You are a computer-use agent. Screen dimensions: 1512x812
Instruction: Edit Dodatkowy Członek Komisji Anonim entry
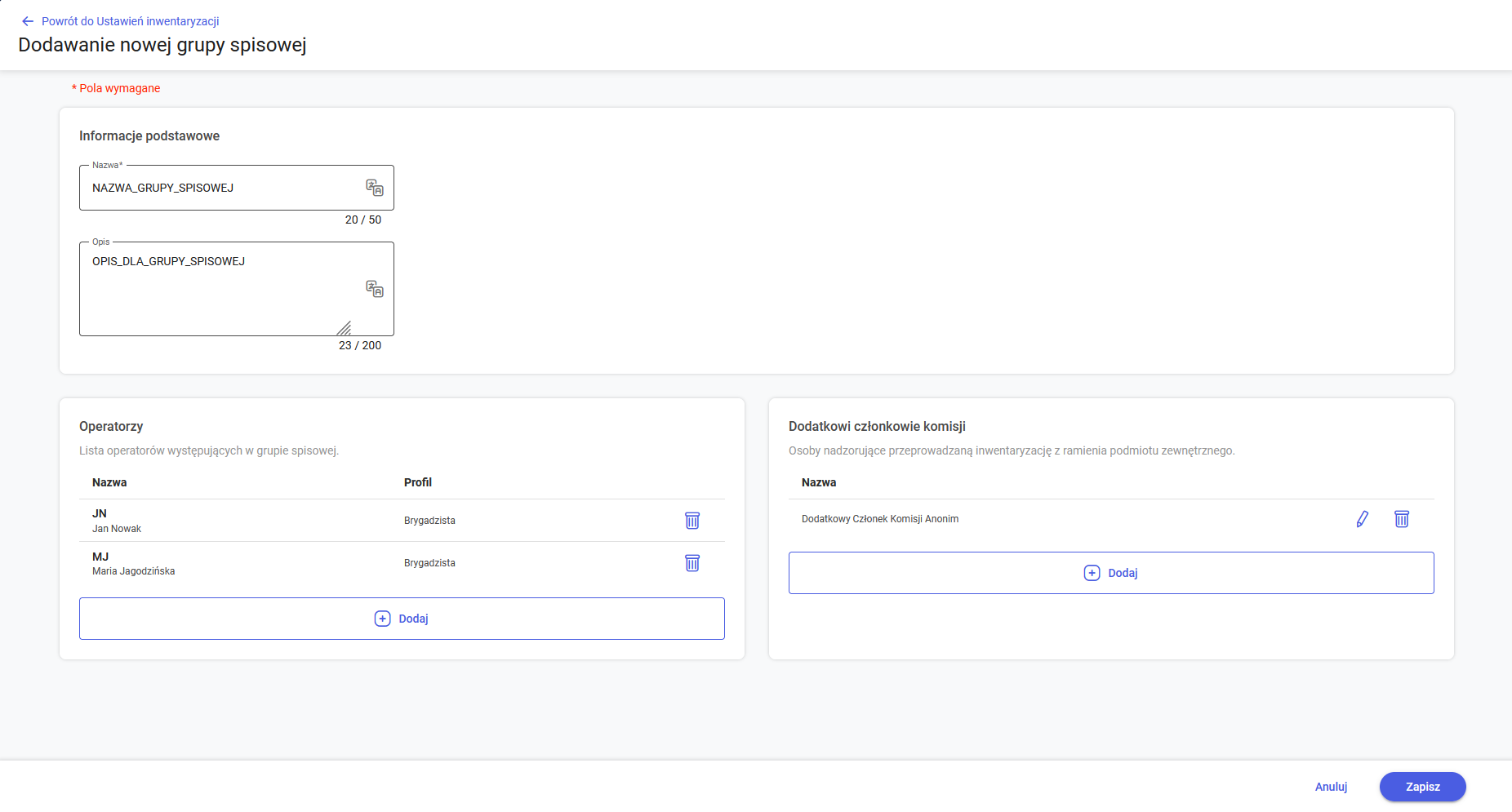click(x=1362, y=519)
